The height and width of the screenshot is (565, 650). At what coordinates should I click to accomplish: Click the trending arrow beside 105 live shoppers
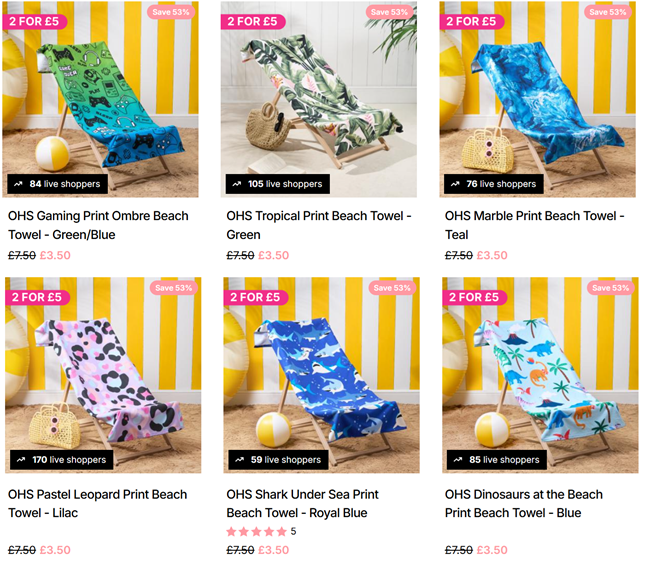[237, 184]
